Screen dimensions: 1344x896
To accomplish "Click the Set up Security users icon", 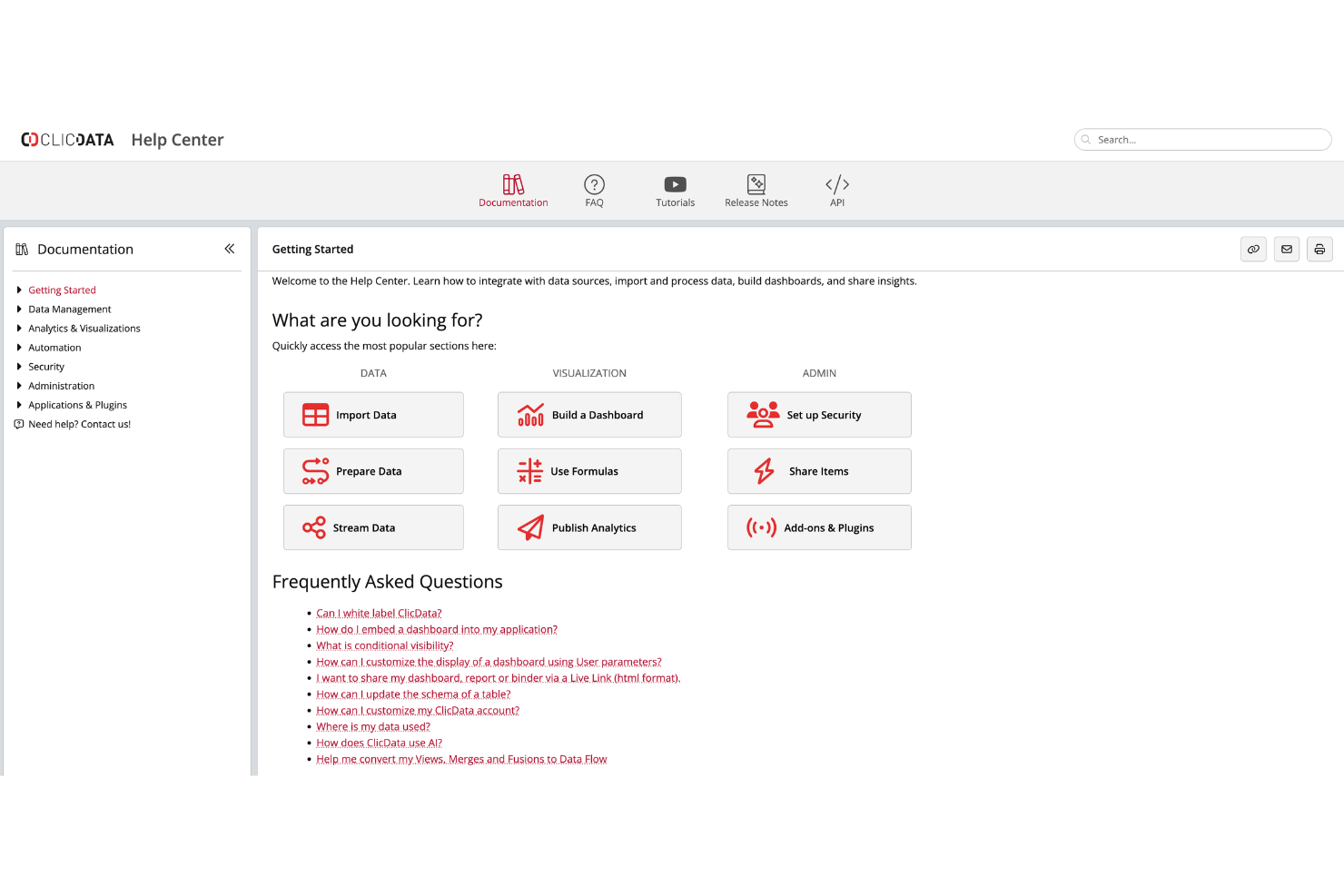I will tap(763, 415).
